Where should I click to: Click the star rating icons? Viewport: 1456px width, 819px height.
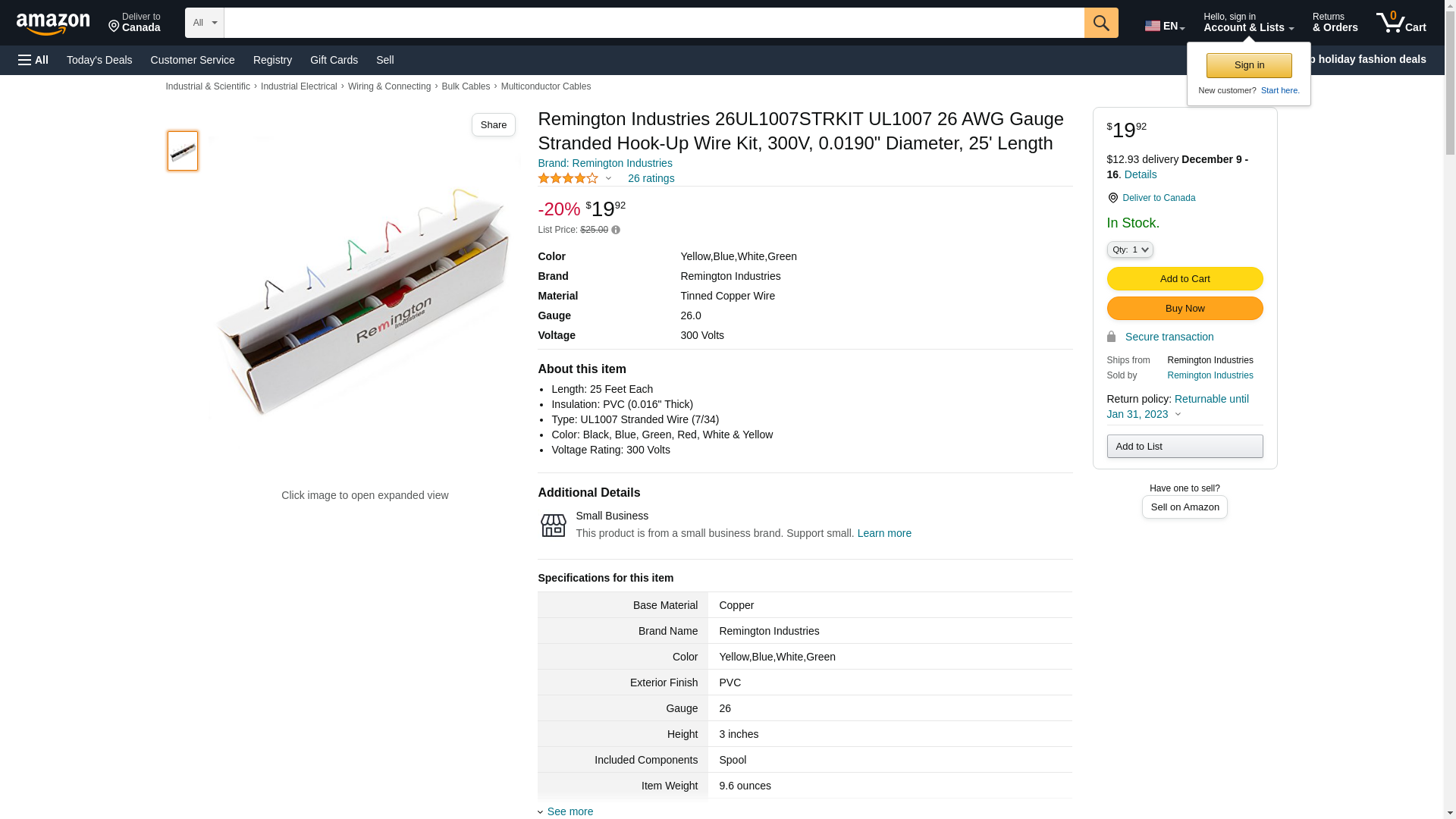pos(568,178)
